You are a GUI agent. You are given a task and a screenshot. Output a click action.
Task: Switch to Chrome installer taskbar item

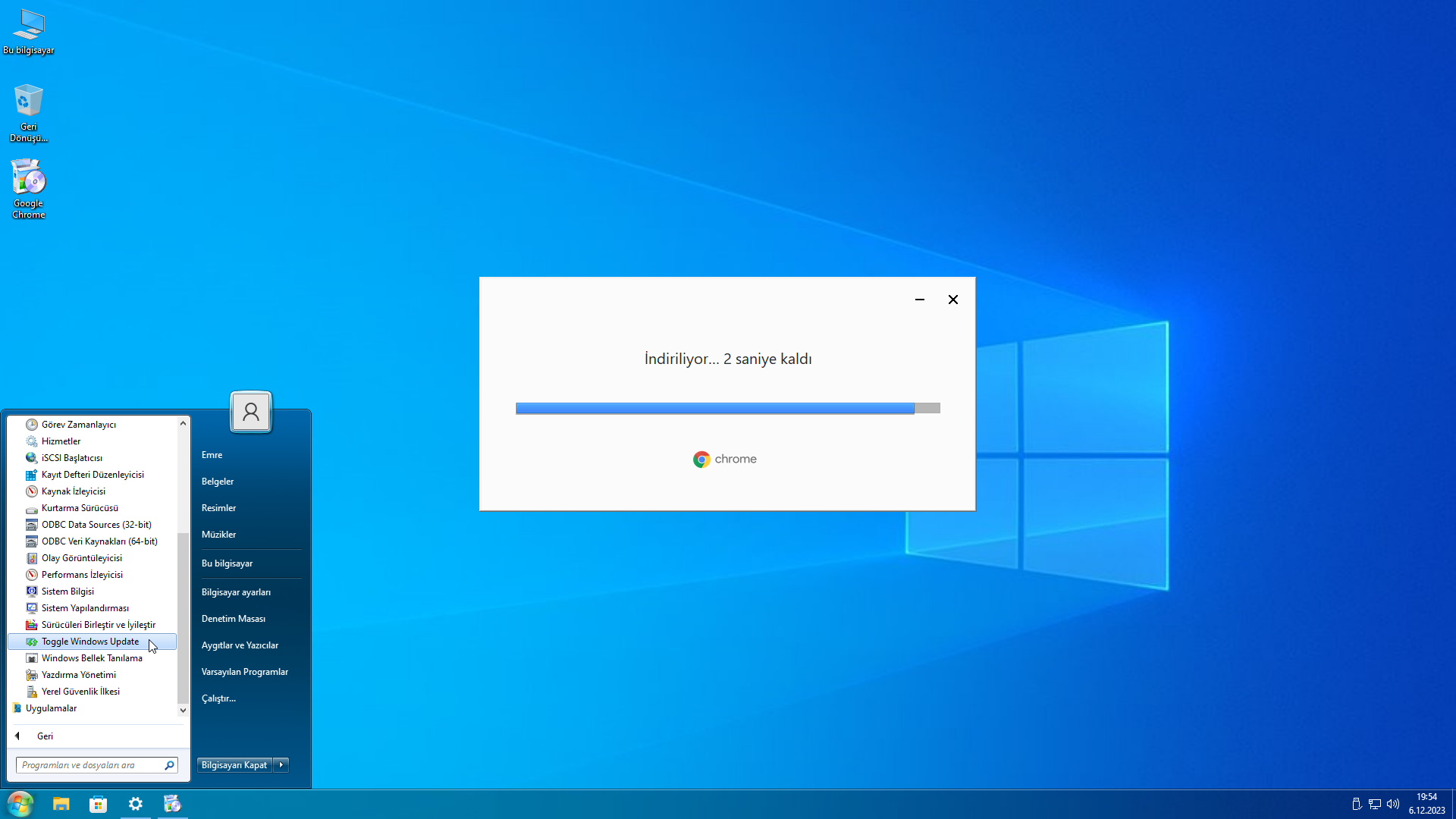[x=173, y=804]
